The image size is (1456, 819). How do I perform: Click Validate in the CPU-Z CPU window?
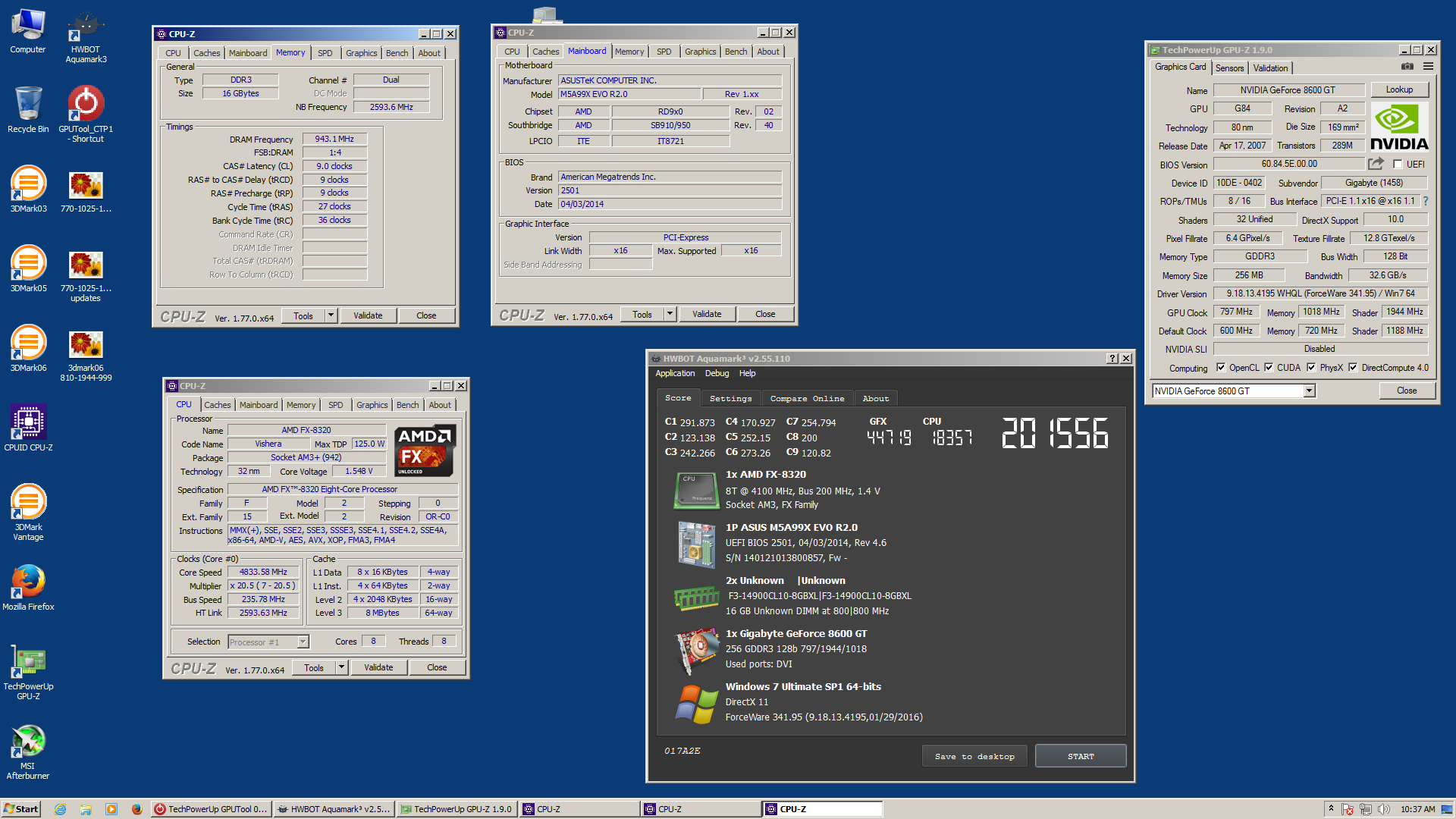coord(378,667)
